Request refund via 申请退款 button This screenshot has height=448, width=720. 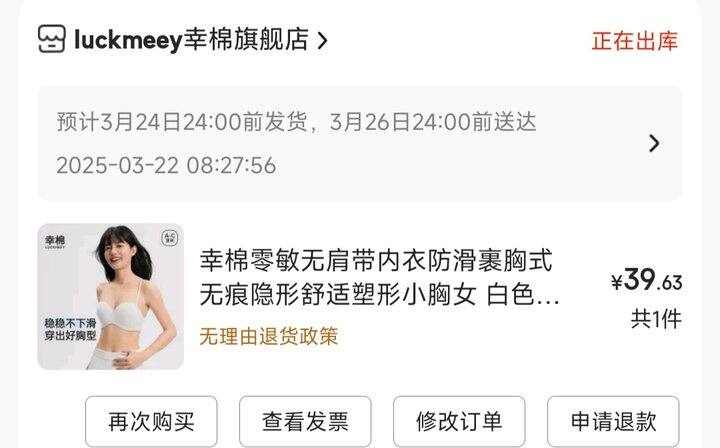click(613, 421)
